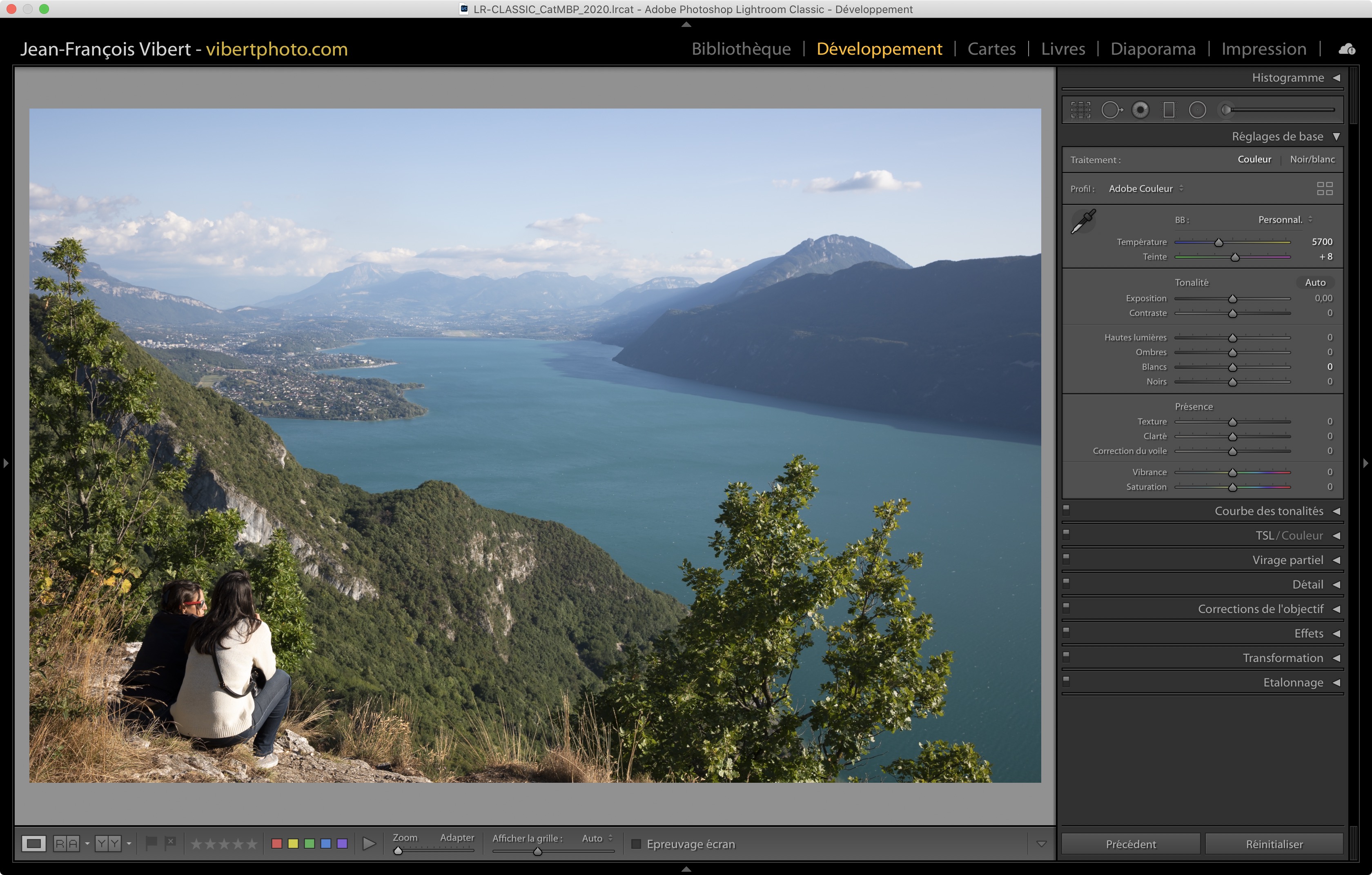Open the profile browser grid icon

click(x=1324, y=189)
